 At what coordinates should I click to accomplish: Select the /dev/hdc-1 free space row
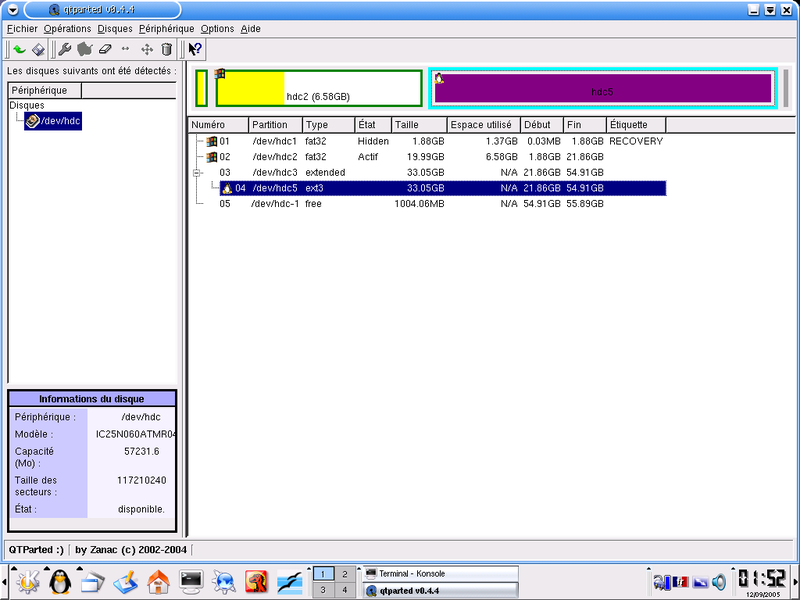(x=428, y=204)
